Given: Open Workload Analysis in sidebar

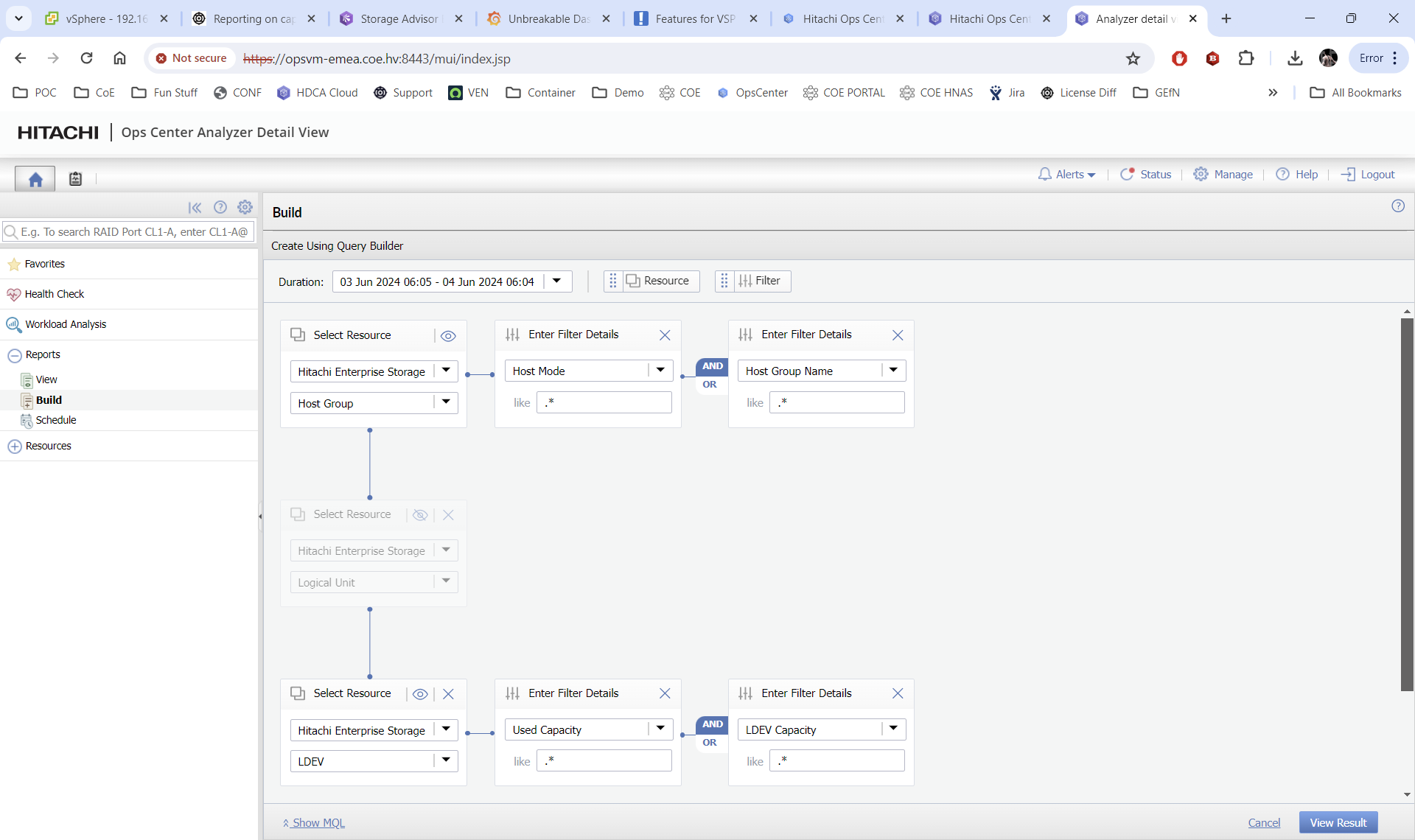Looking at the screenshot, I should coord(66,324).
